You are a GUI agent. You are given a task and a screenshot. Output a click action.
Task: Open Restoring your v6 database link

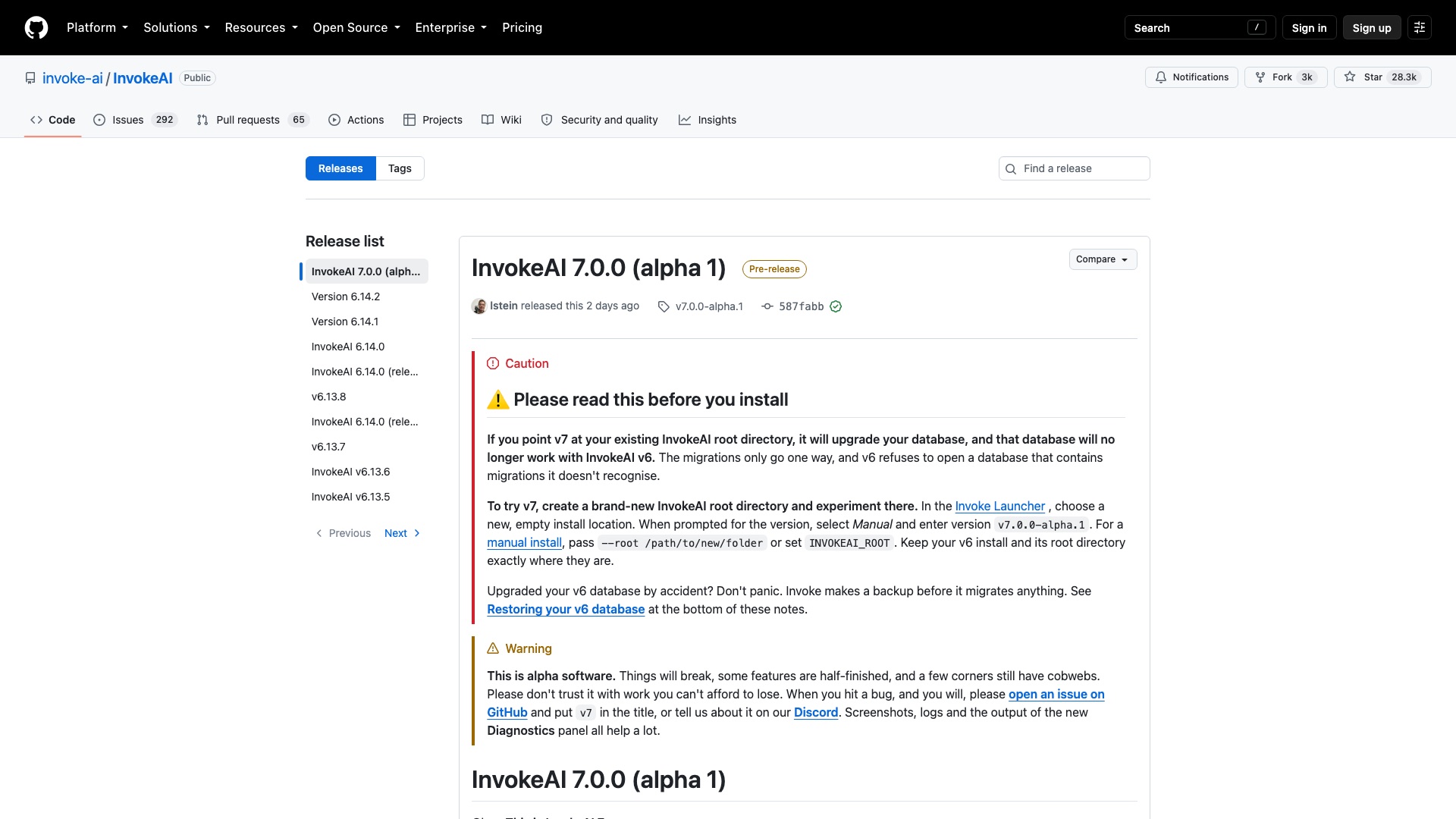[x=566, y=609]
